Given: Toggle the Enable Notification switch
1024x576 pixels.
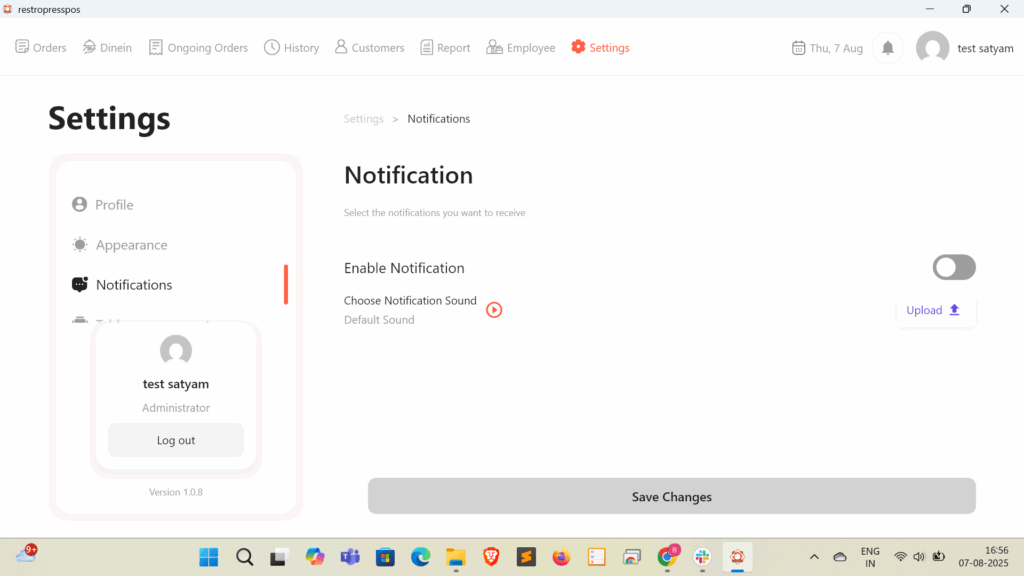Looking at the screenshot, I should click(x=953, y=267).
